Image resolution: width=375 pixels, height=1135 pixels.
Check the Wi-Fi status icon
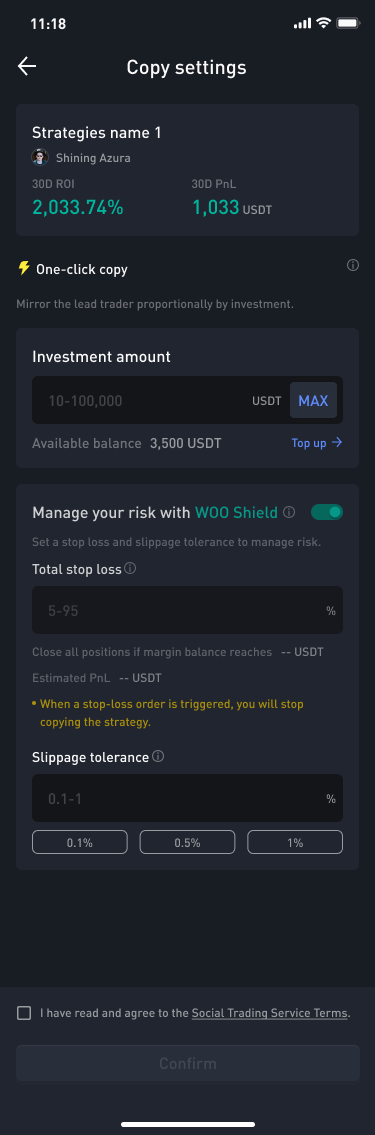323,23
